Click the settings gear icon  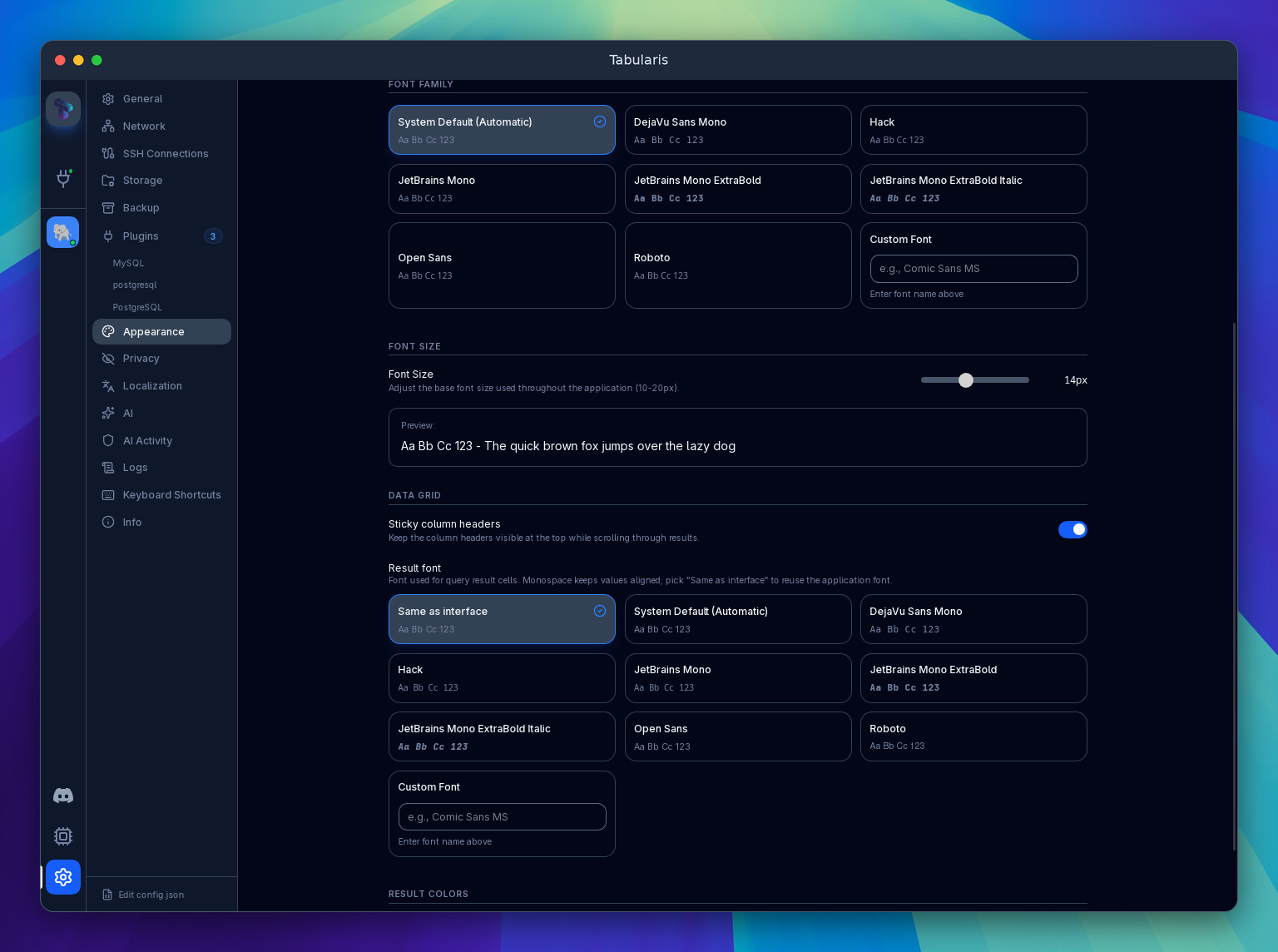[x=63, y=877]
